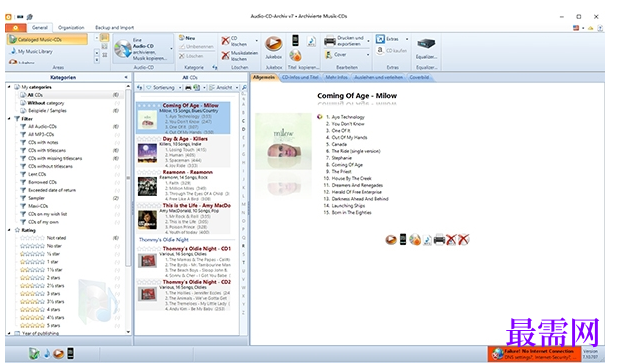Open the Equalizer device icon

coord(426,44)
